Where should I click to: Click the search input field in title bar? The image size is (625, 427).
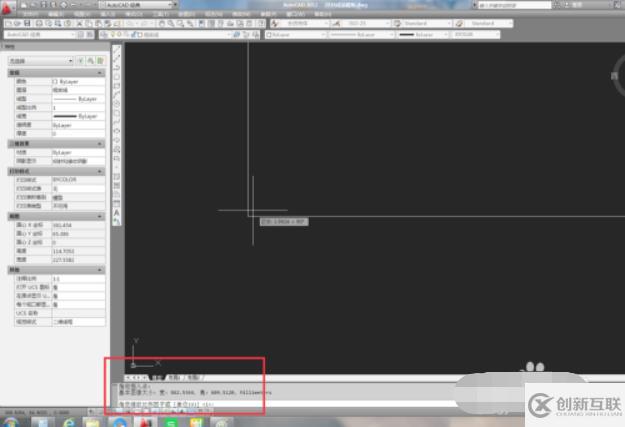[515, 5]
